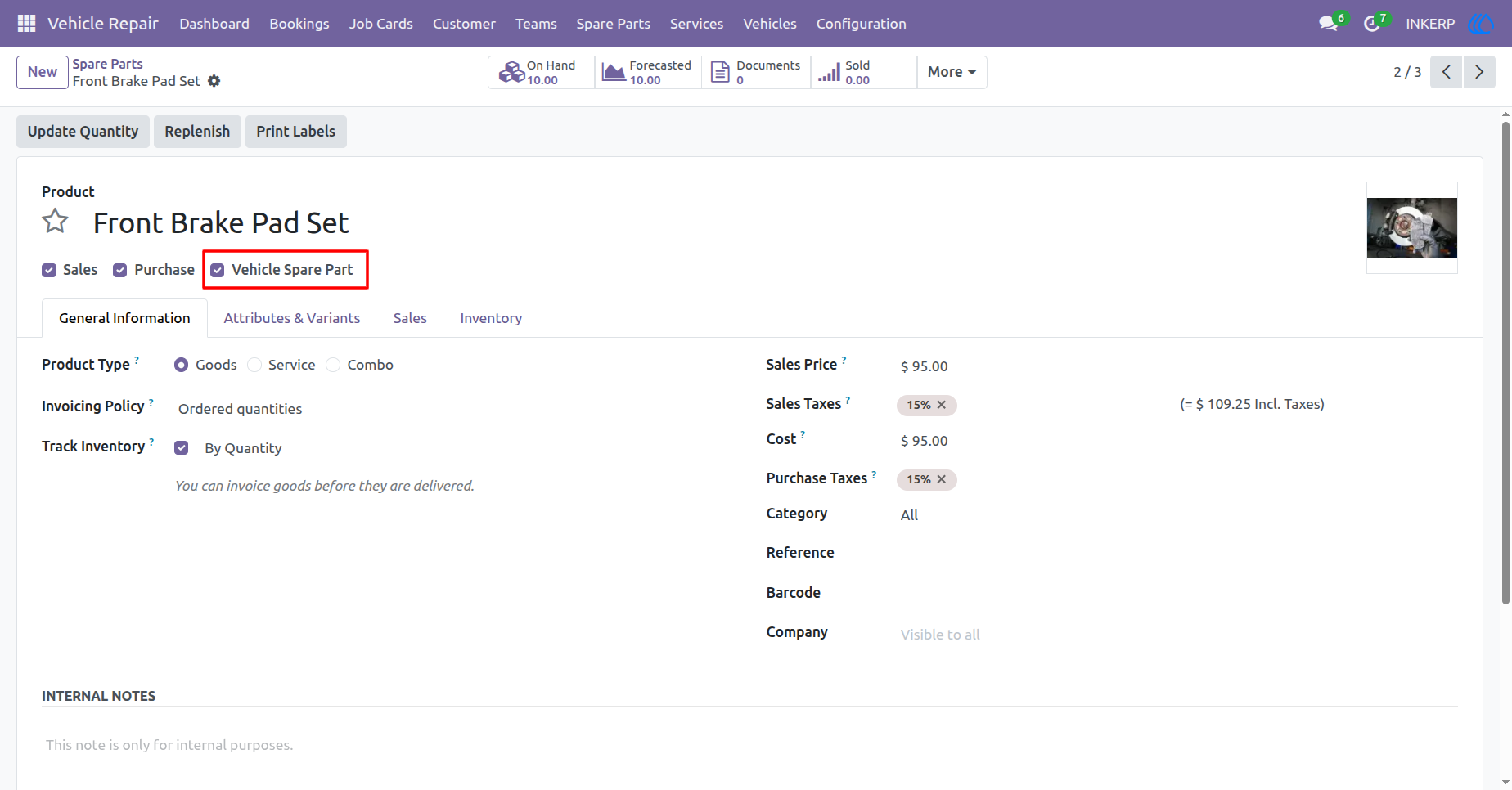Toggle the Track Inventory checkbox
This screenshot has height=790, width=1512.
(182, 448)
